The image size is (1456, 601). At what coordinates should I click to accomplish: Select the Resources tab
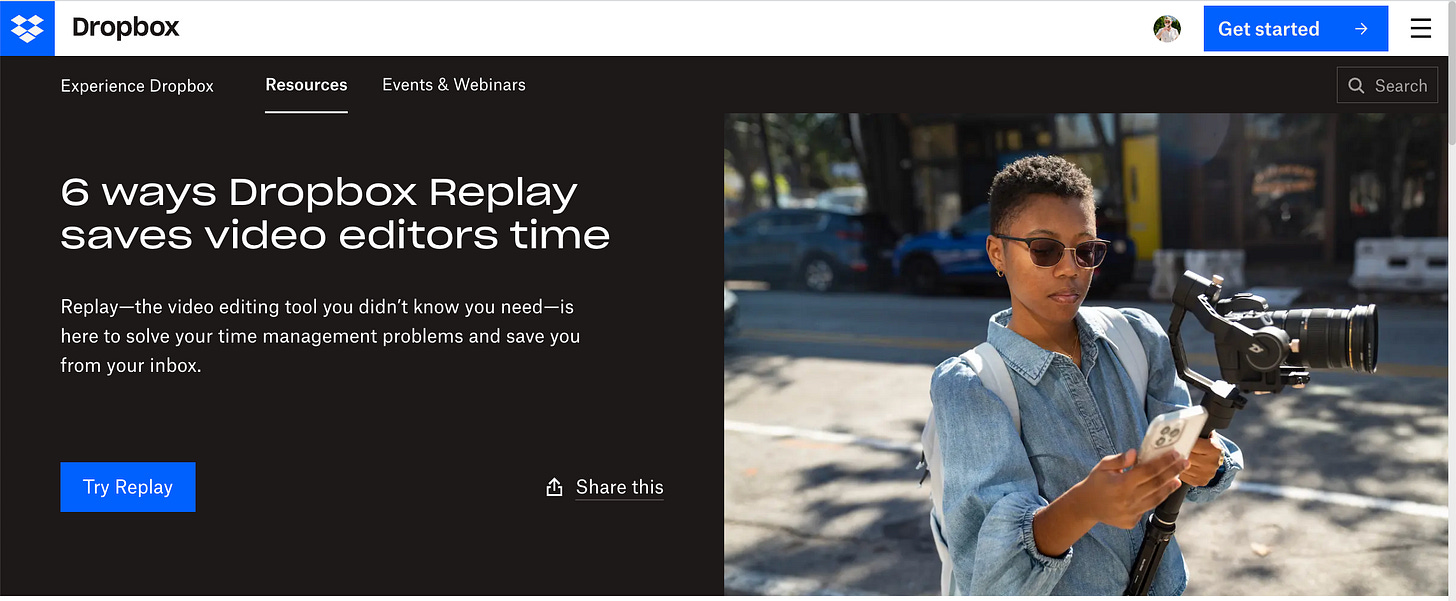(x=306, y=85)
